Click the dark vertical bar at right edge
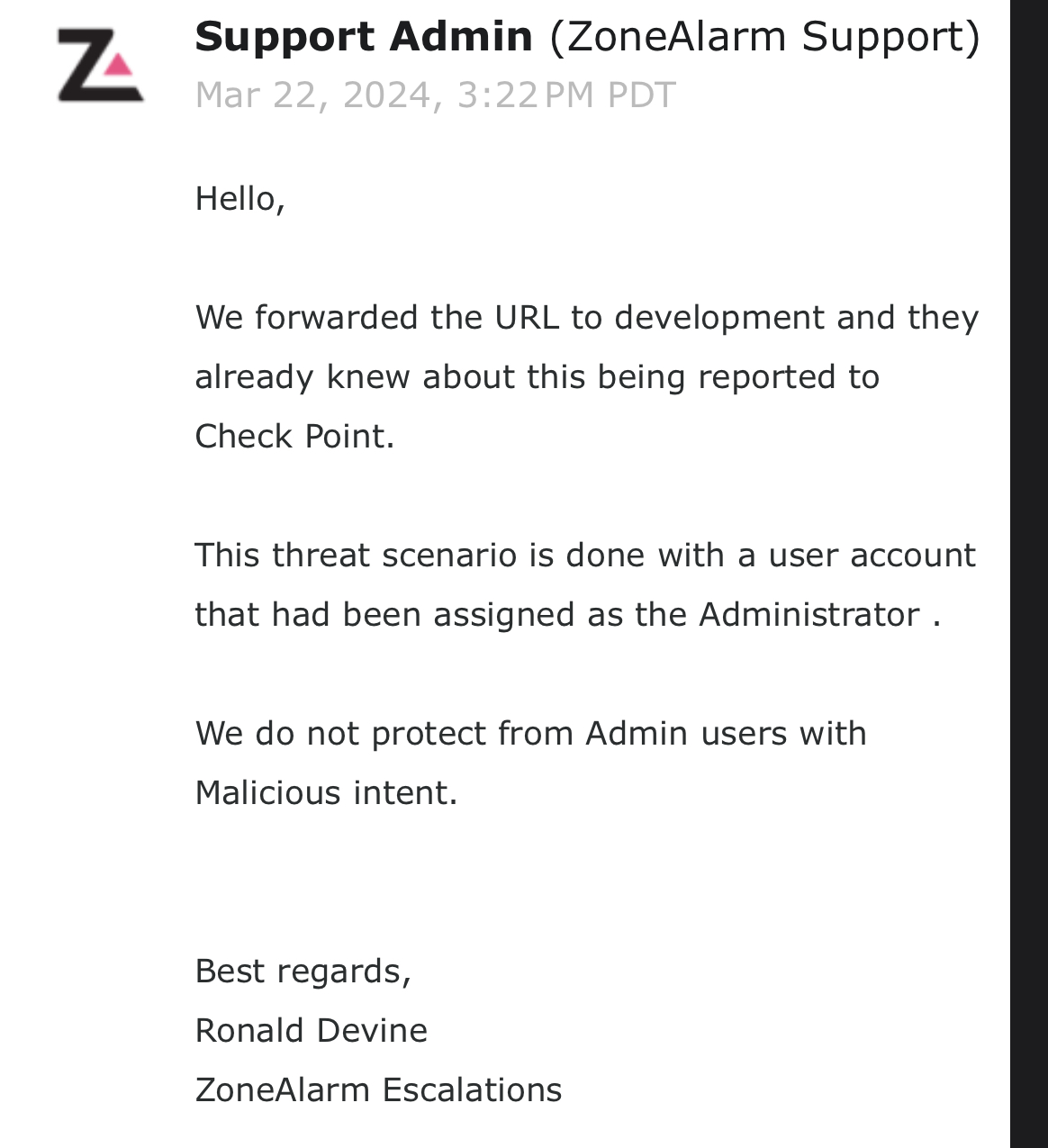Screen dimensions: 1048x1148 point(1028,574)
